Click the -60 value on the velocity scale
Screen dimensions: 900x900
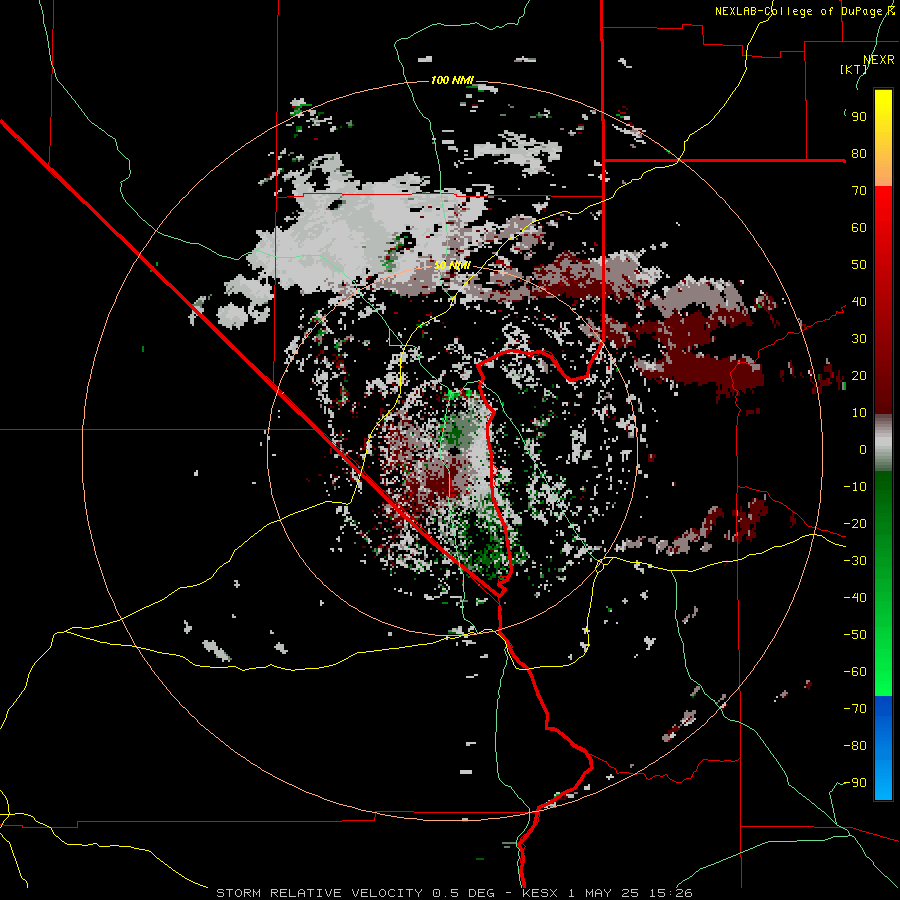tap(855, 672)
